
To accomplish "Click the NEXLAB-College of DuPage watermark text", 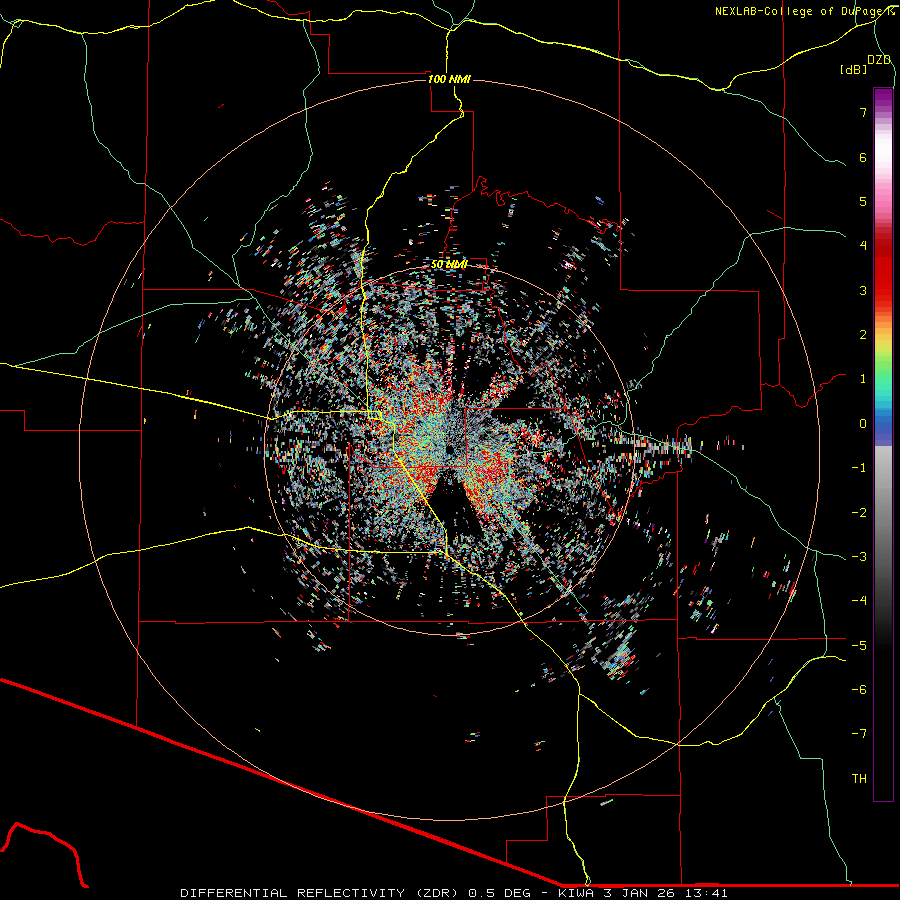I will point(804,11).
